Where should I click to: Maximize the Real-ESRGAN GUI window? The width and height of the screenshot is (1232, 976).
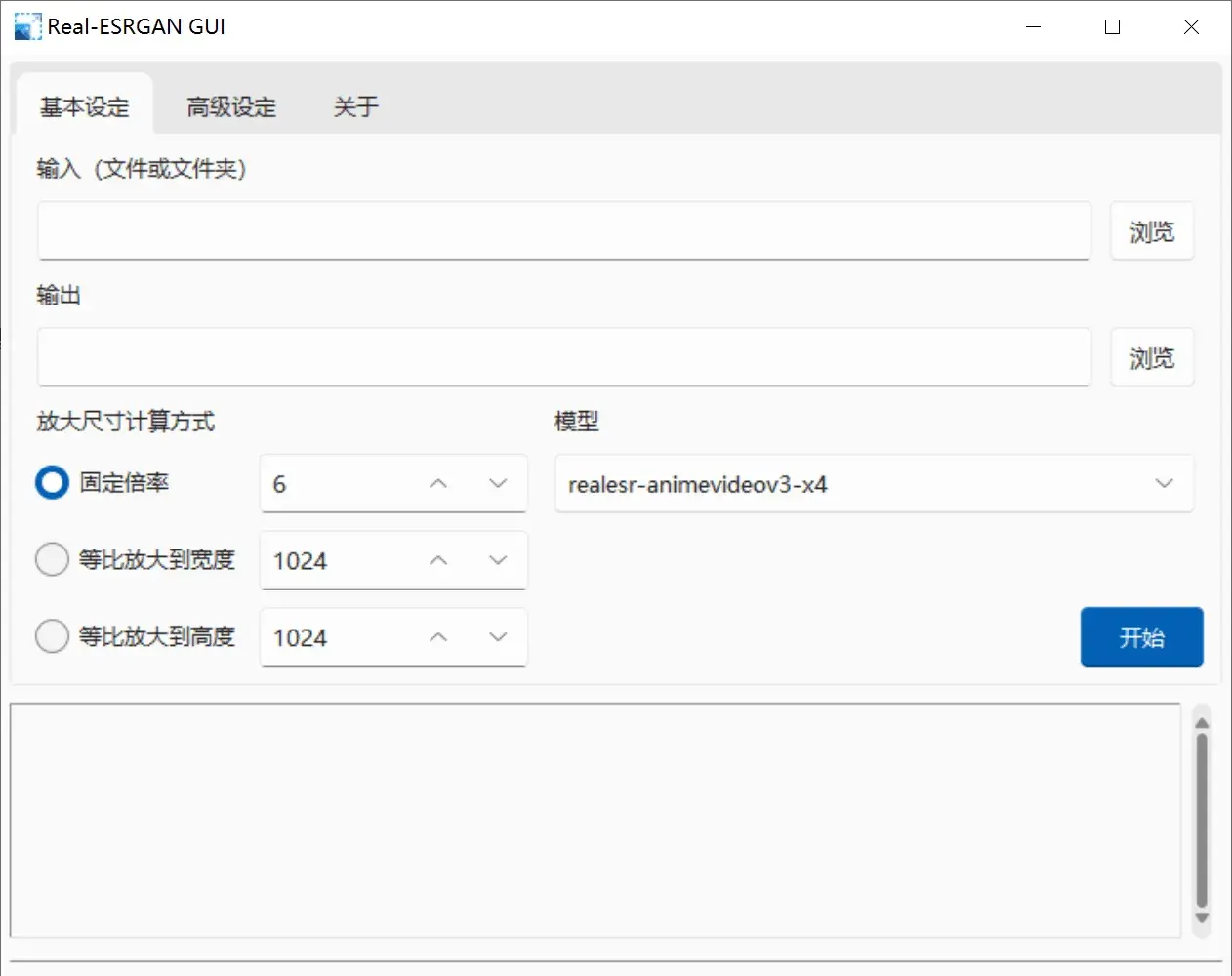[x=1112, y=26]
